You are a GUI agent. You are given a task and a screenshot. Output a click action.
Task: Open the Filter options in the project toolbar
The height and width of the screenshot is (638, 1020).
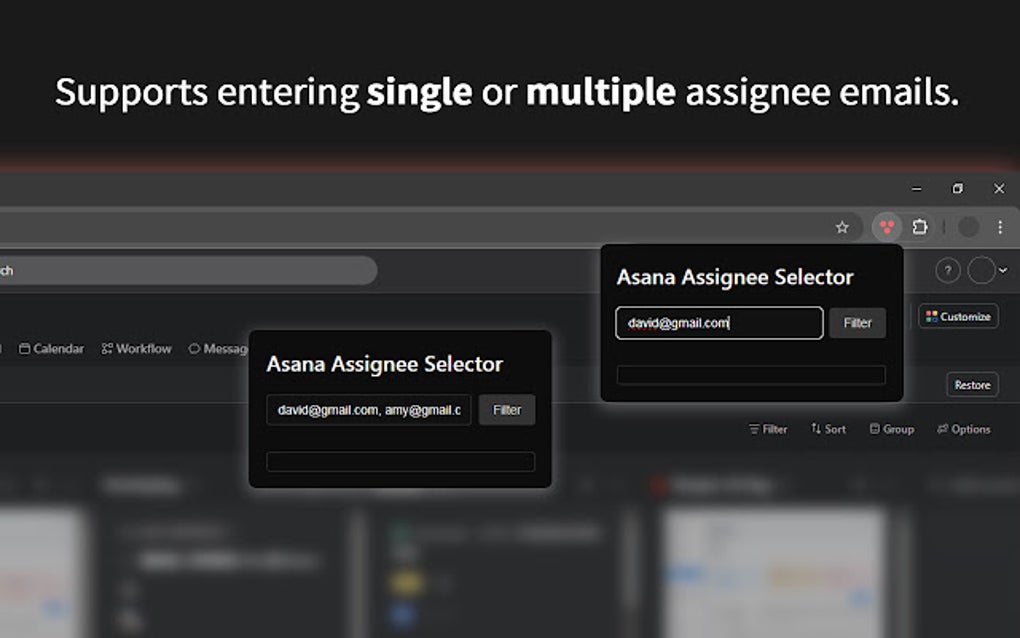[768, 428]
